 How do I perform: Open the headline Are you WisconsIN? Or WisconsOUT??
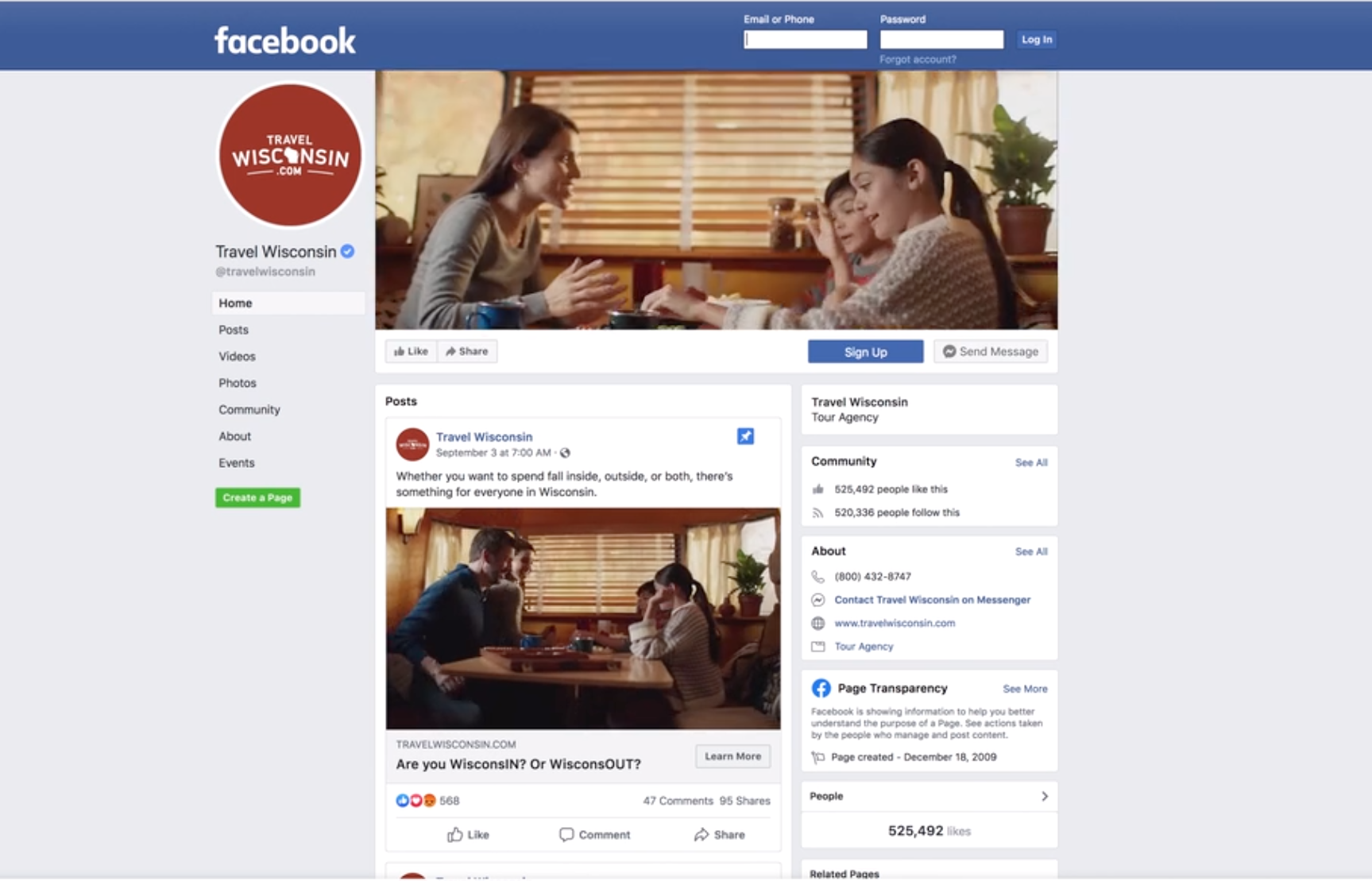tap(518, 764)
